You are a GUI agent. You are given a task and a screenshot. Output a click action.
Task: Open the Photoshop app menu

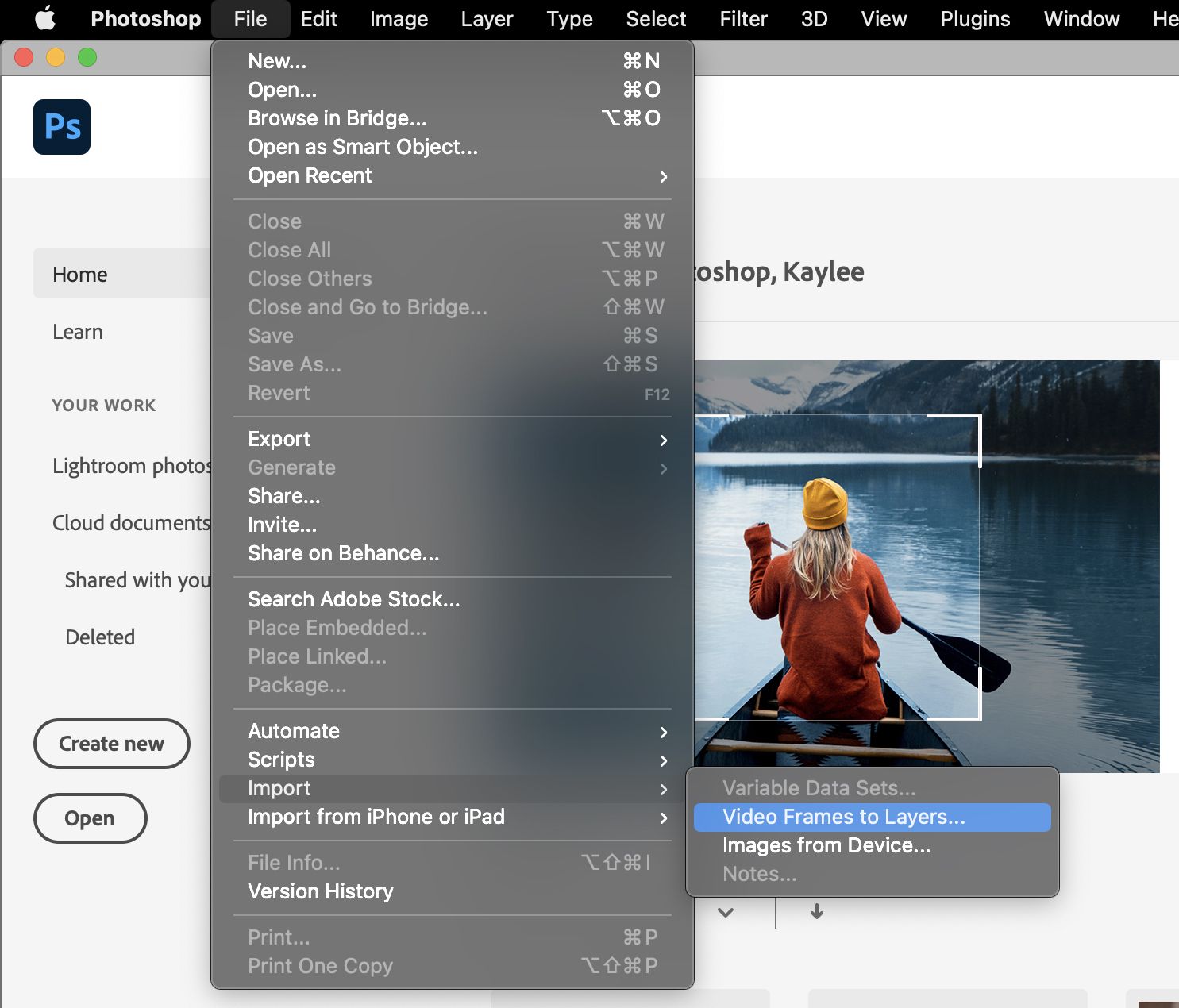[146, 18]
